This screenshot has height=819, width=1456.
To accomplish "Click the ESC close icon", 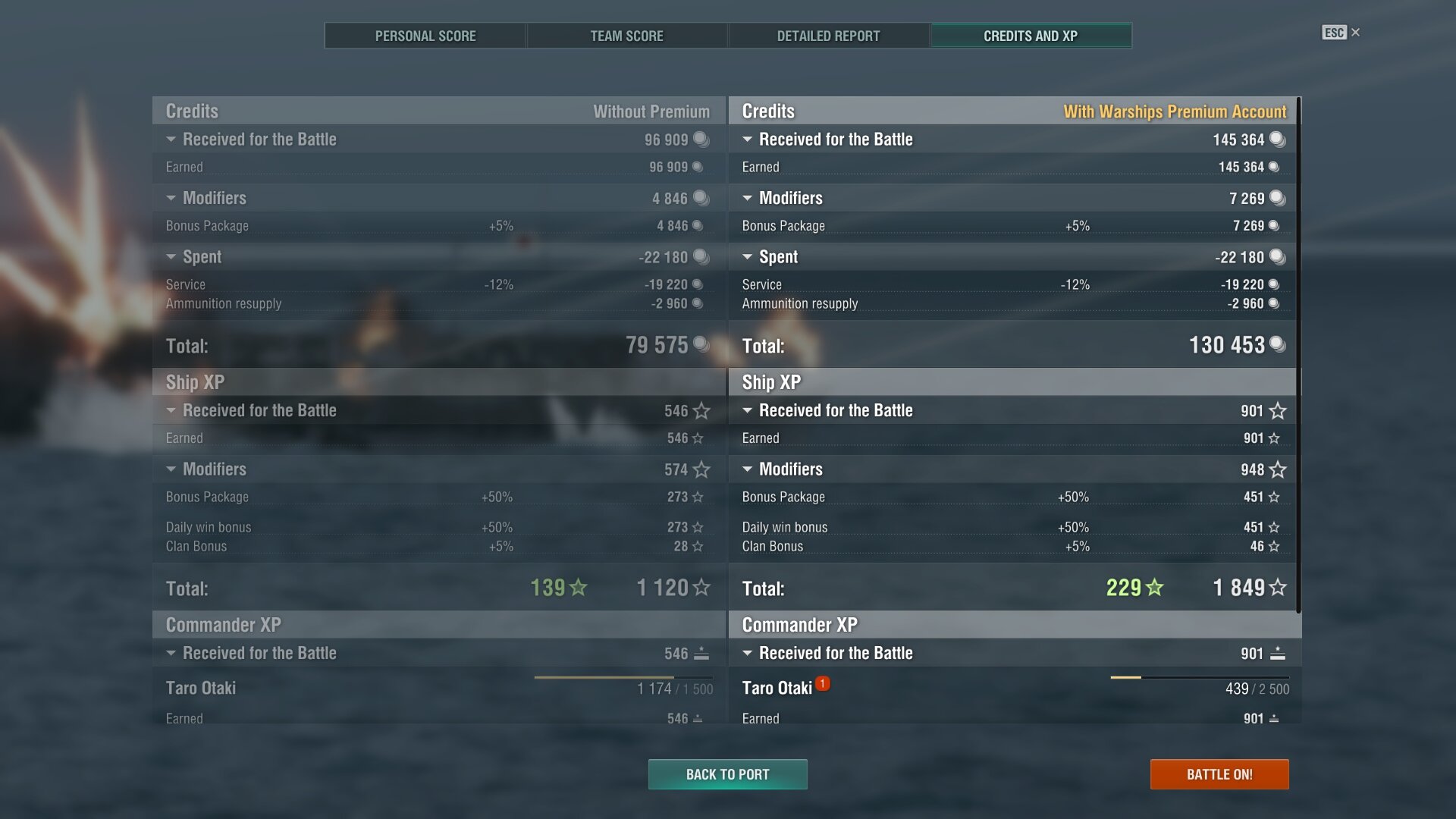I will pyautogui.click(x=1355, y=33).
